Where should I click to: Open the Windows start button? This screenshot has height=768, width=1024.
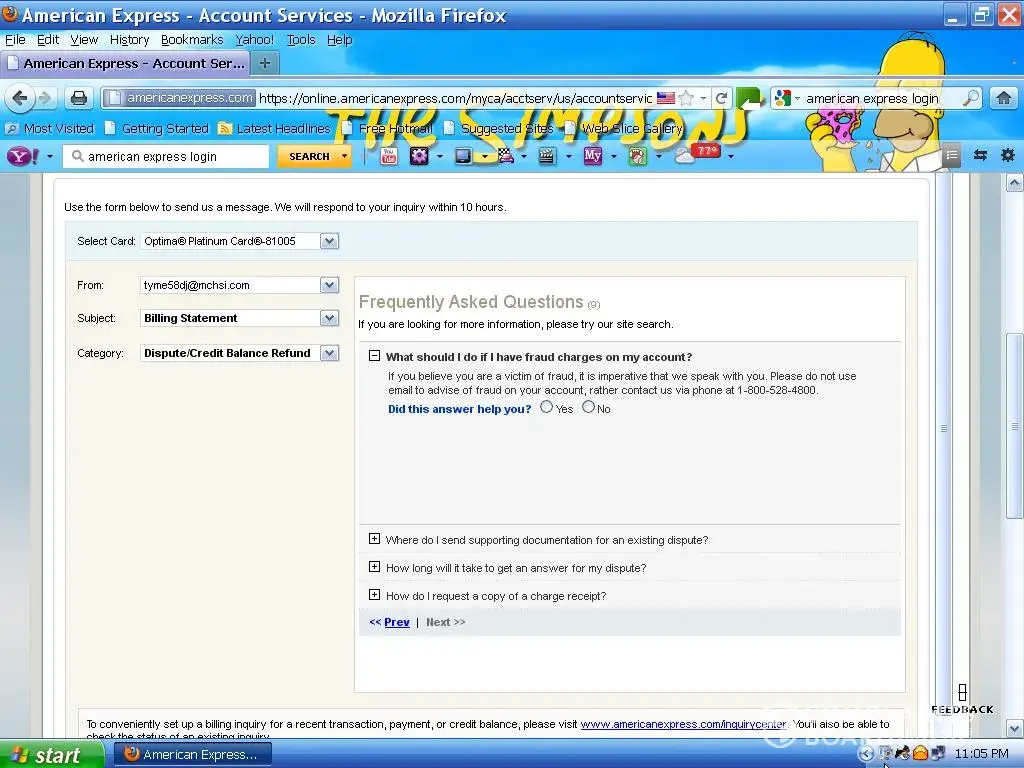coord(50,754)
